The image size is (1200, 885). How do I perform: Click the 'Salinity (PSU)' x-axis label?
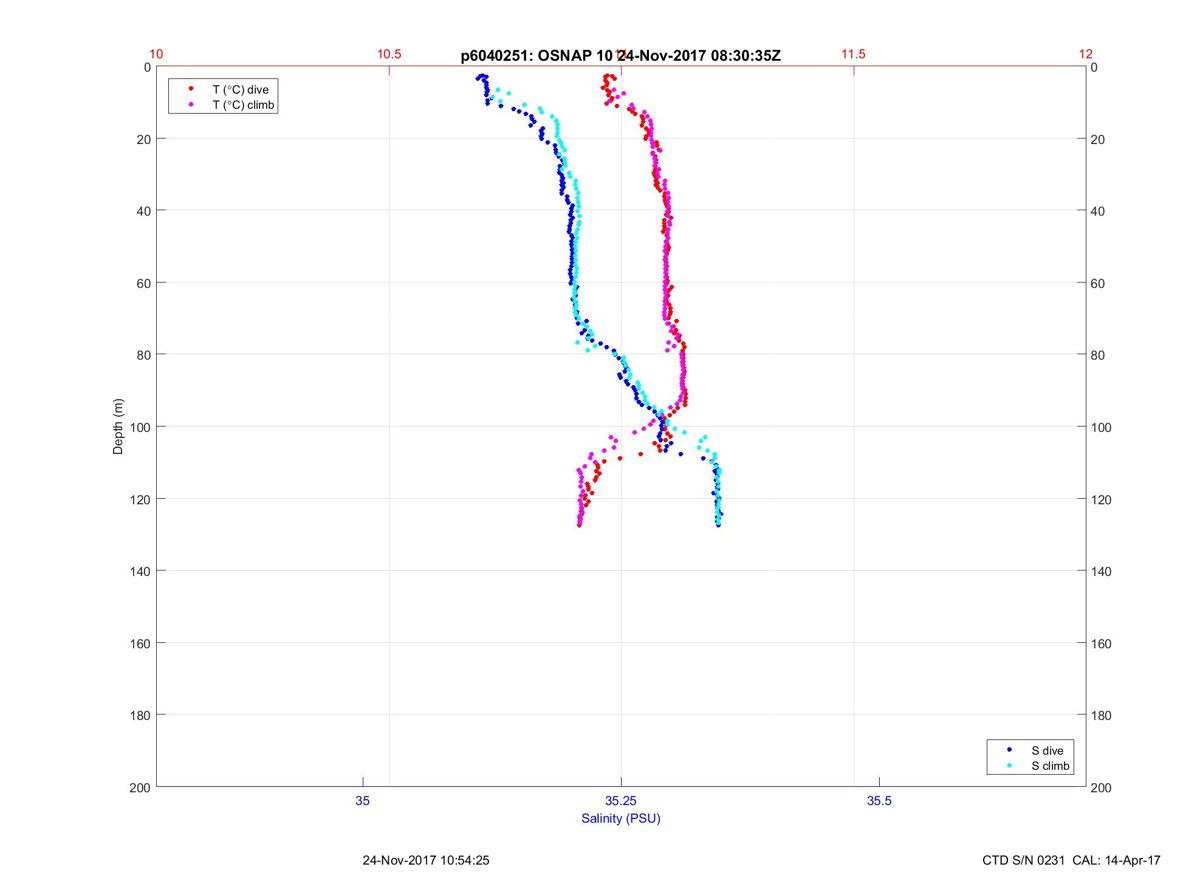(621, 819)
